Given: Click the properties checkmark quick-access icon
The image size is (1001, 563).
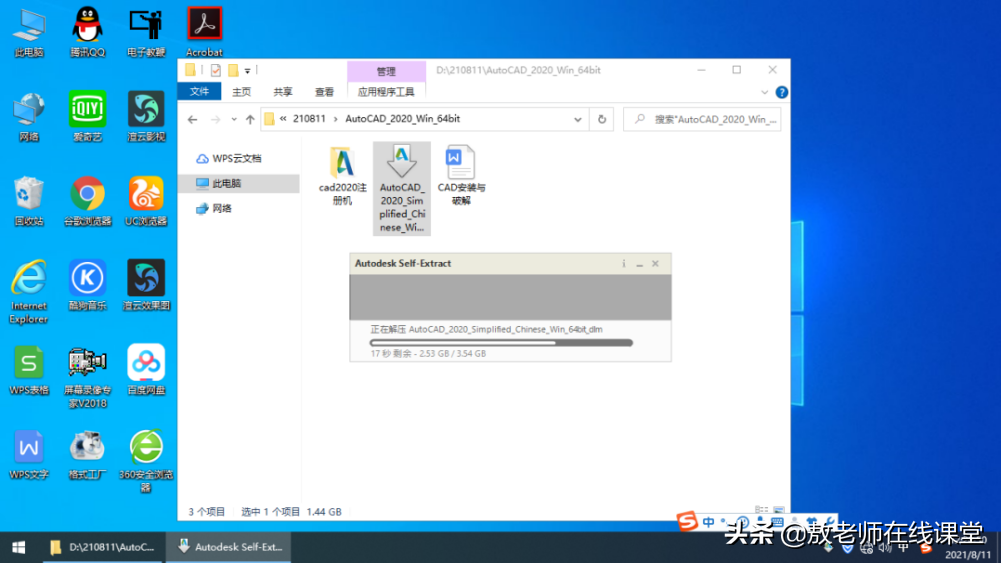Looking at the screenshot, I should pyautogui.click(x=216, y=70).
